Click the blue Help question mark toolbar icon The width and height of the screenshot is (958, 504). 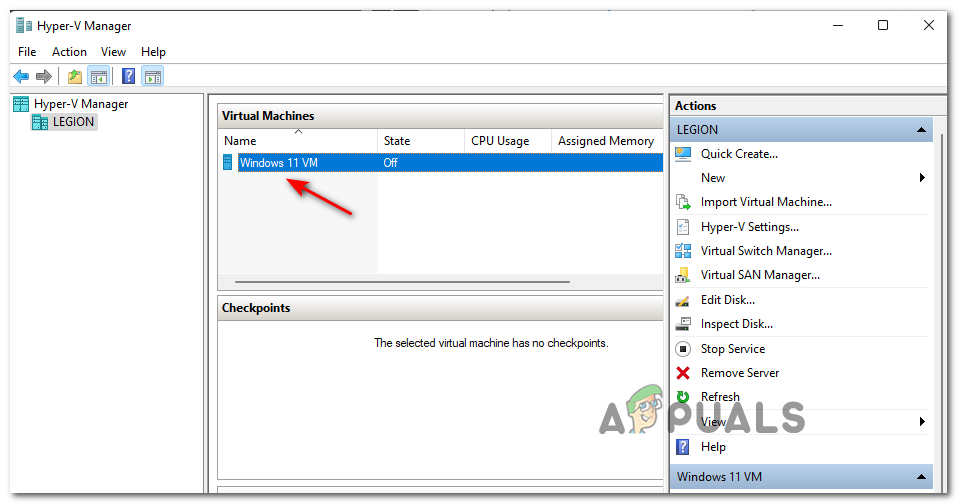click(128, 76)
